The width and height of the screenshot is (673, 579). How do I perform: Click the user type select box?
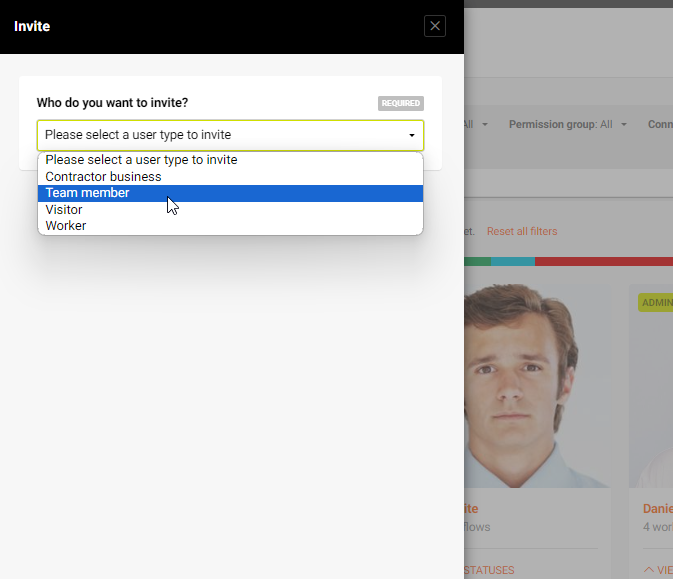230,135
